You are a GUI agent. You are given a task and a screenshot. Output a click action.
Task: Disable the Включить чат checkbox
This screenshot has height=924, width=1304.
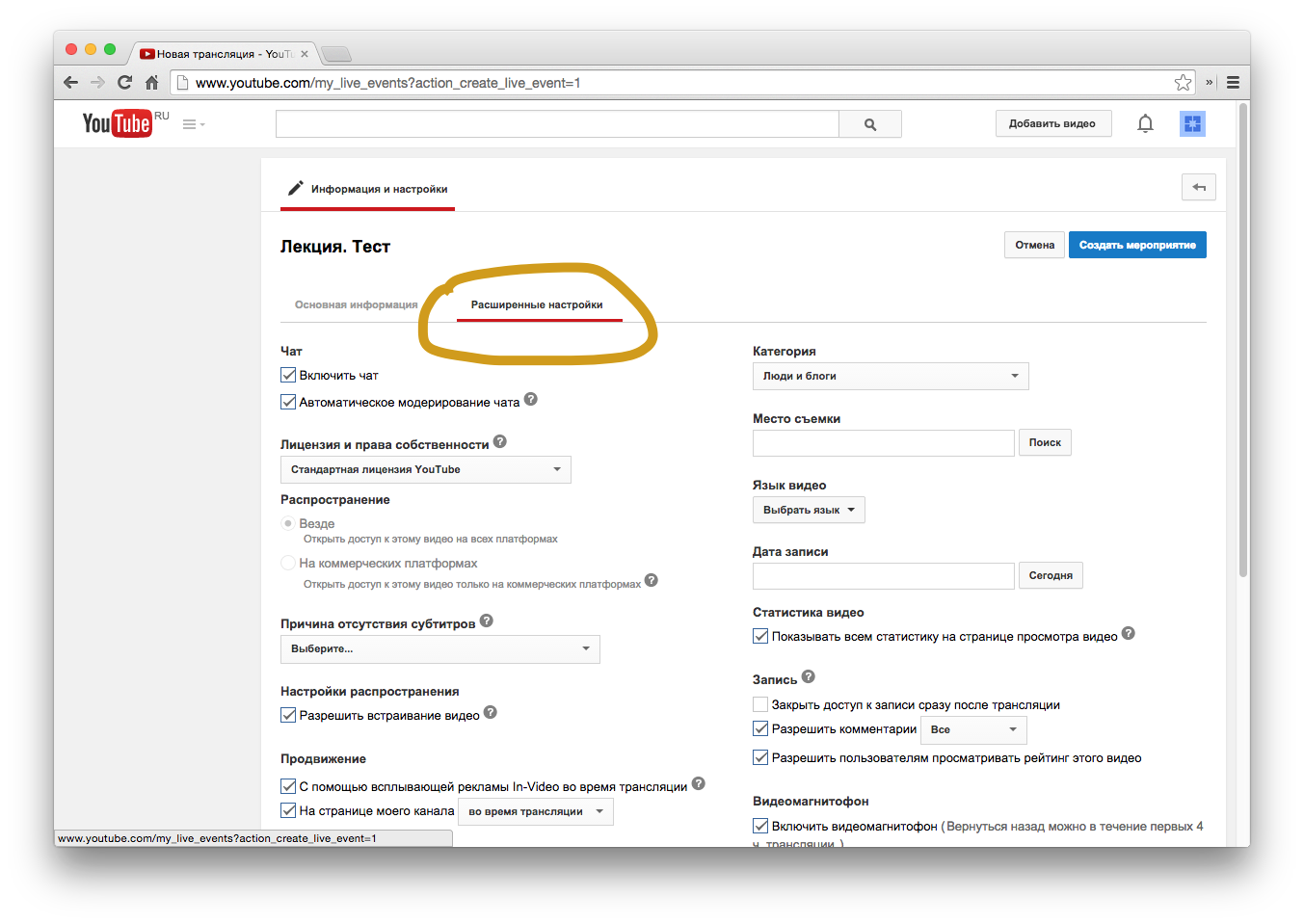(288, 375)
